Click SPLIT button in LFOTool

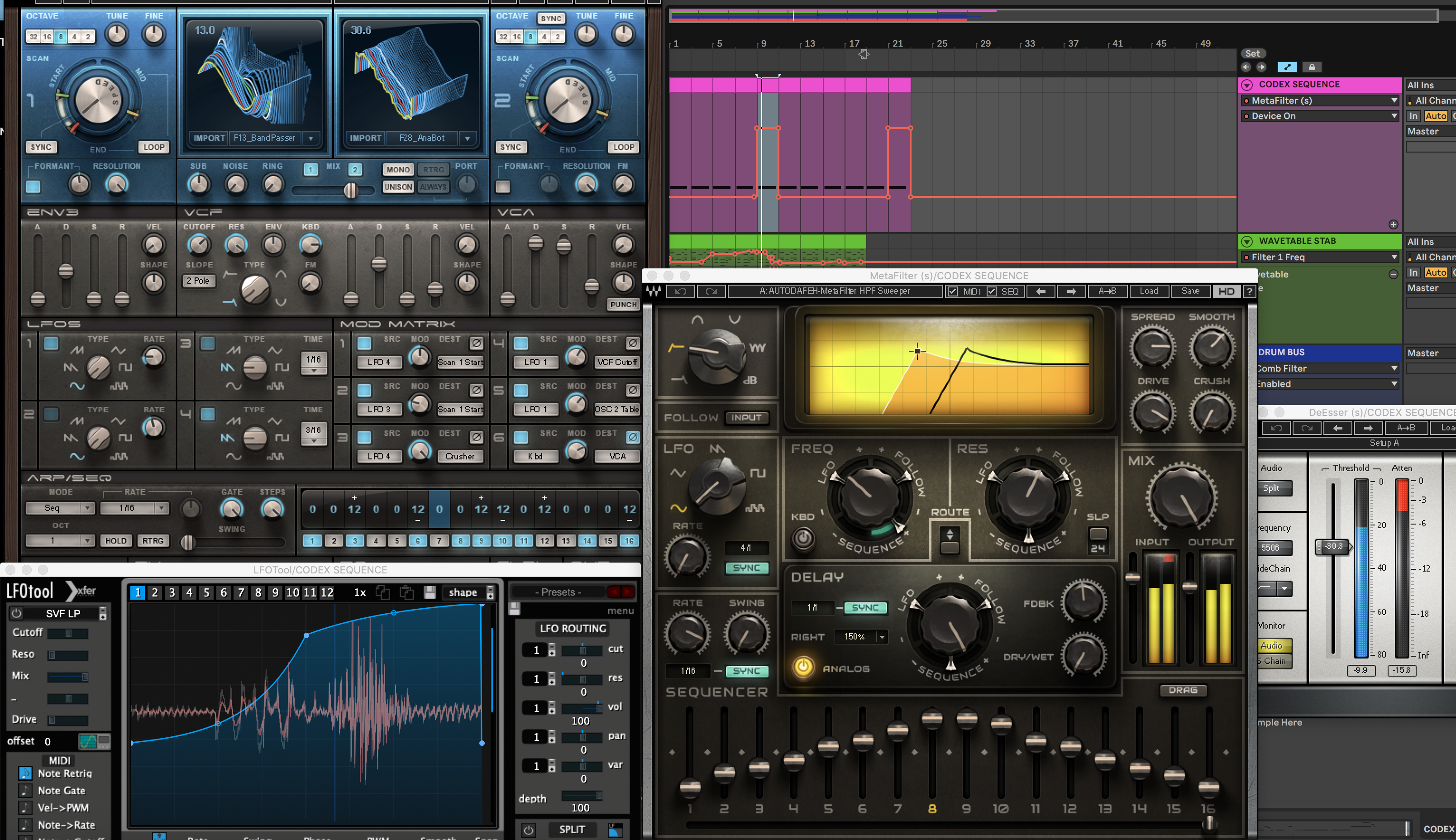(572, 830)
